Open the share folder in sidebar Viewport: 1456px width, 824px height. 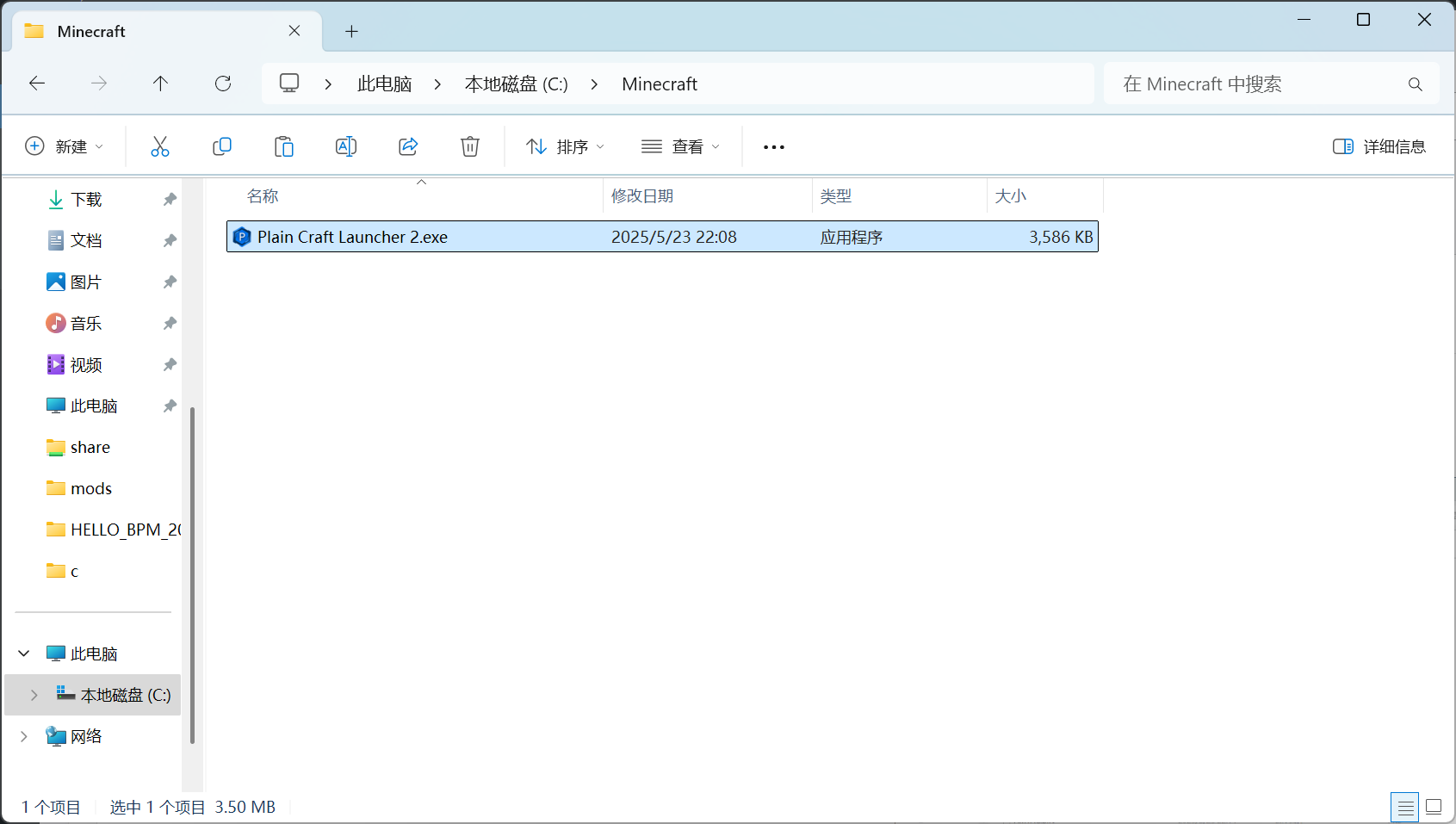point(90,447)
